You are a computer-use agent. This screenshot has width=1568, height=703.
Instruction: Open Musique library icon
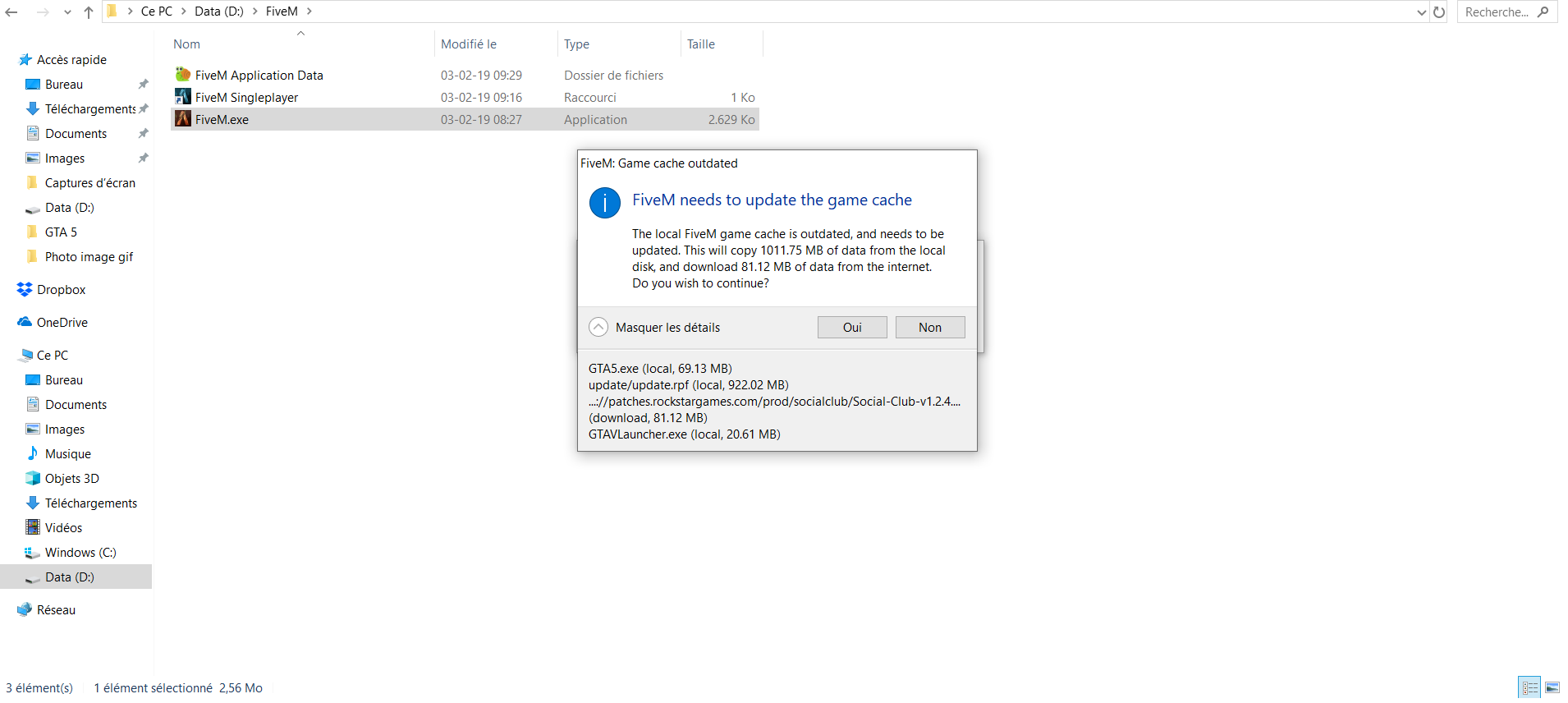point(33,453)
